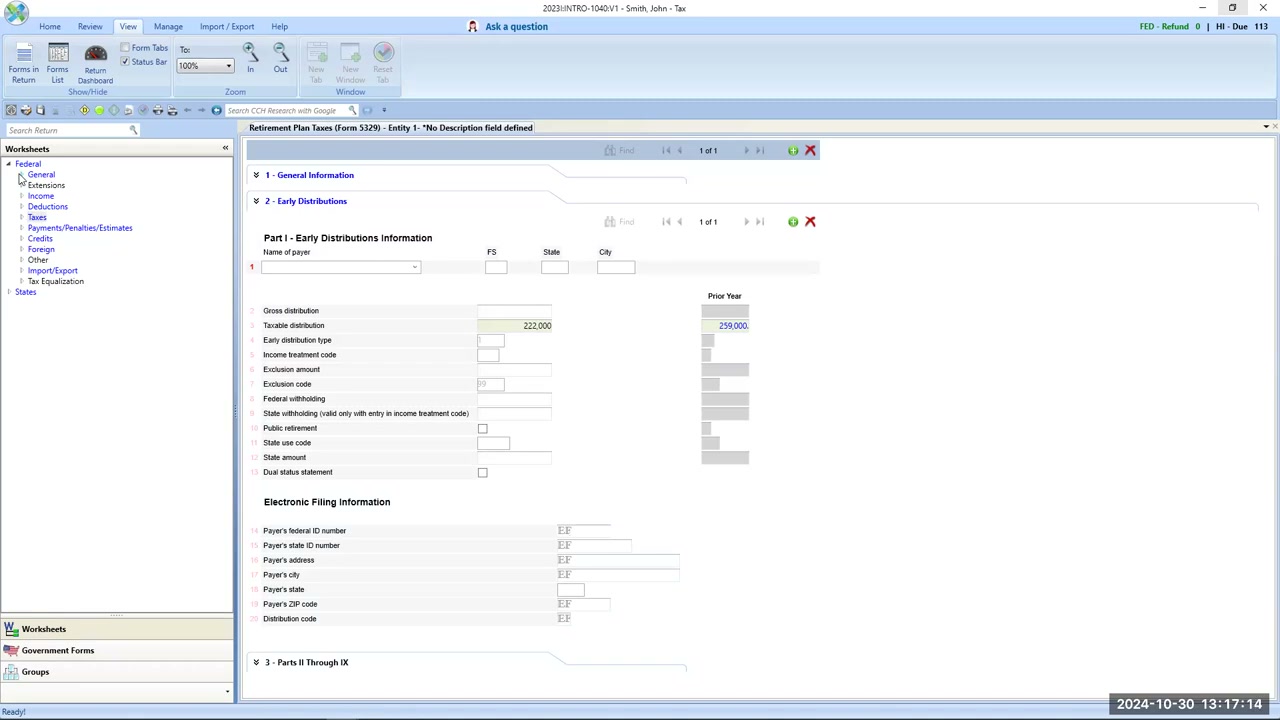Switch to Worksheets panel button

click(x=116, y=629)
